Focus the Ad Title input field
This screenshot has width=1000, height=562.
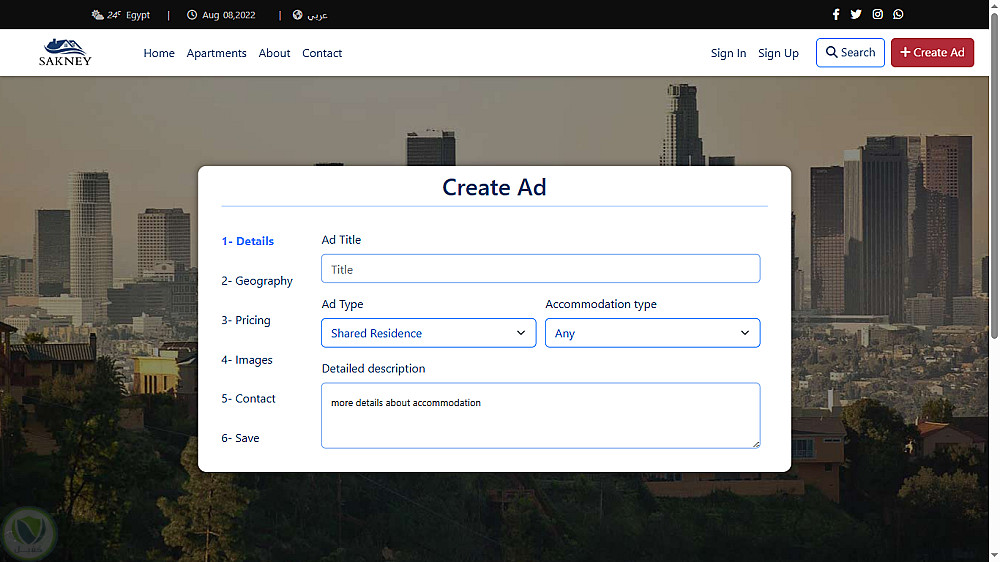pyautogui.click(x=540, y=269)
